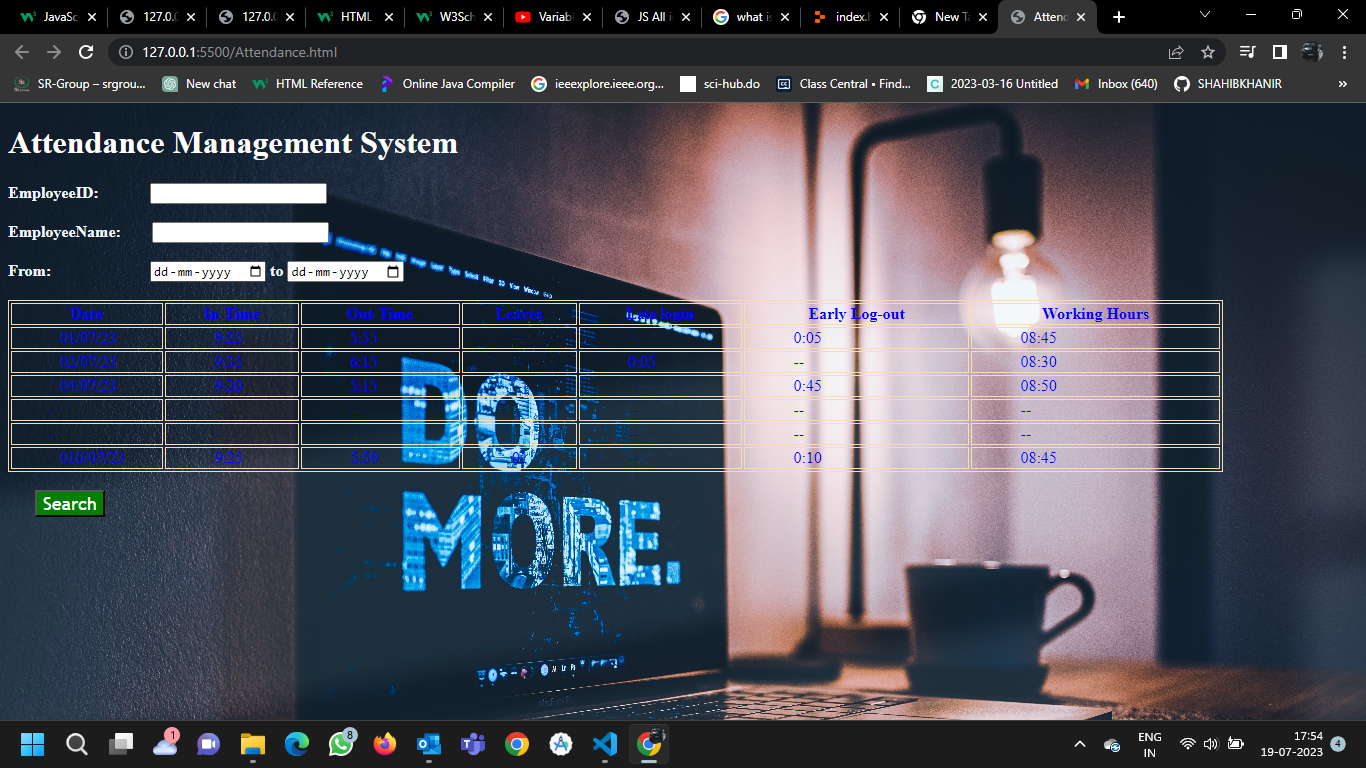
Task: Reload the Attendance page
Action: coord(86,52)
